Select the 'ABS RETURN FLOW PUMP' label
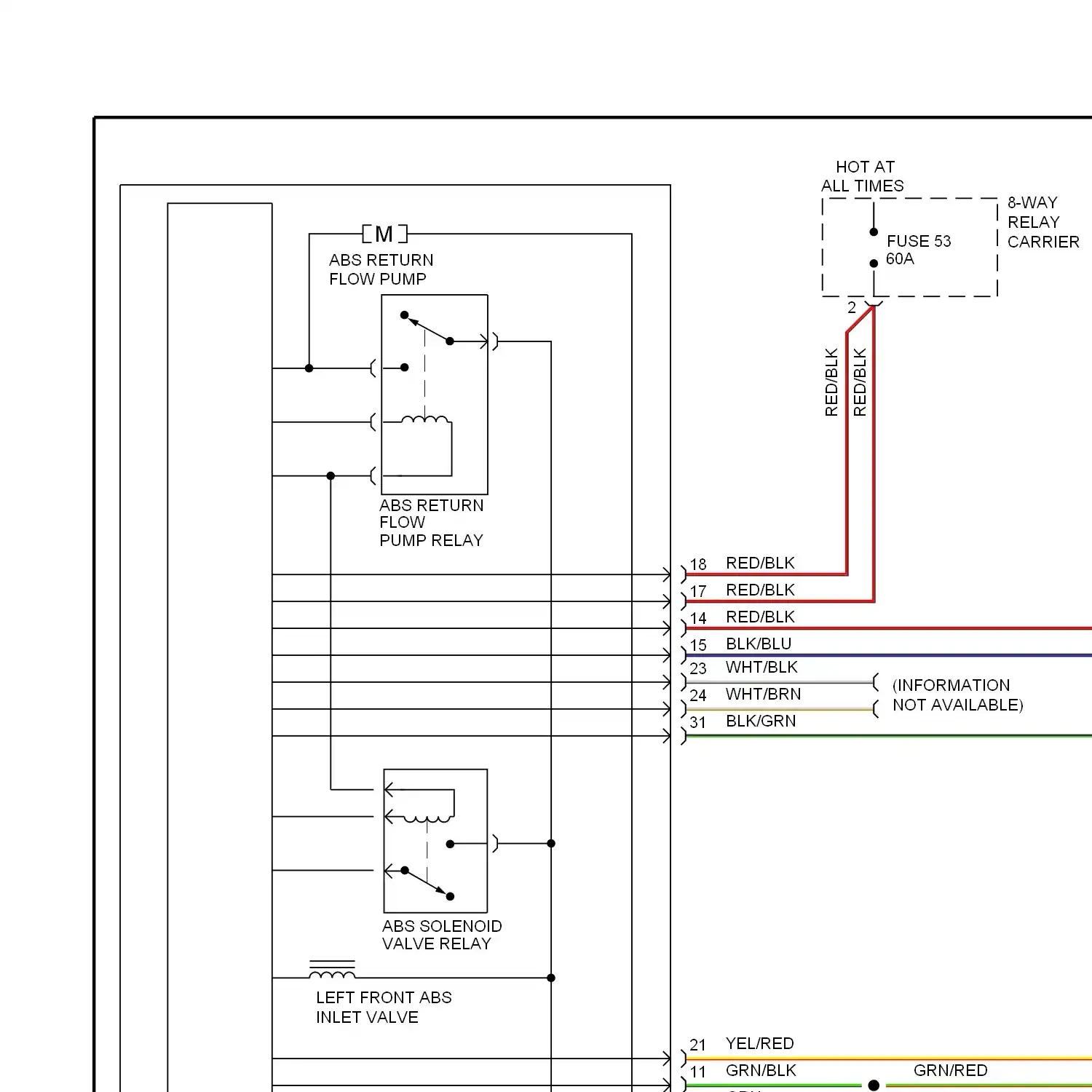 click(x=381, y=269)
